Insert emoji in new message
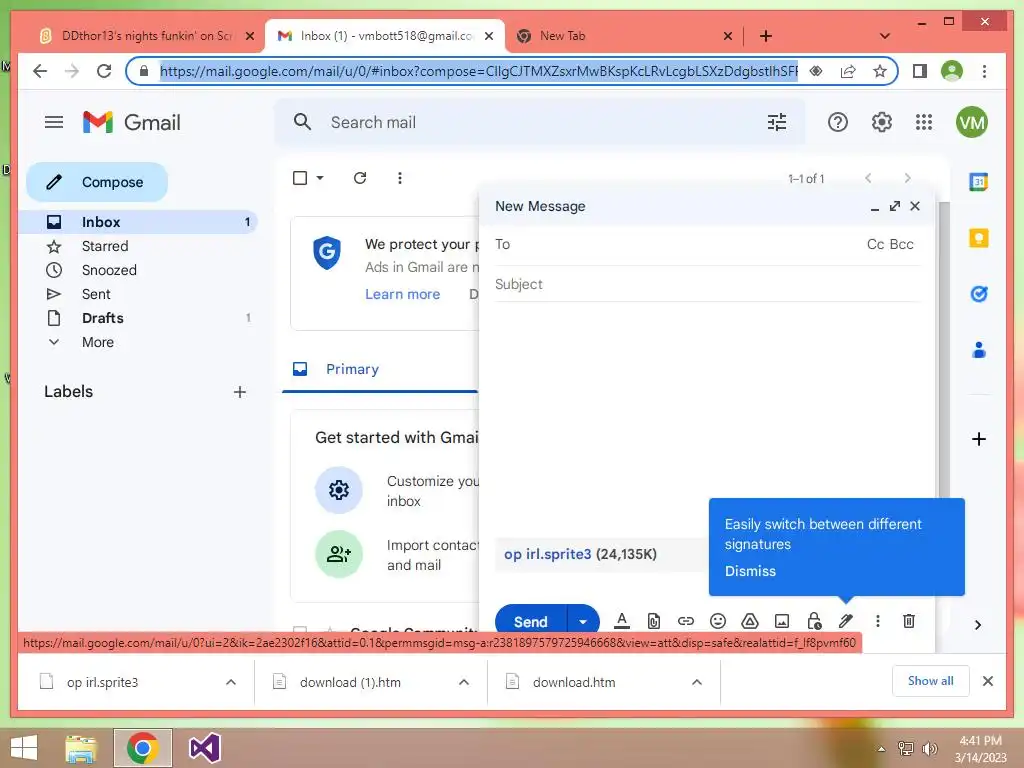This screenshot has width=1024, height=768. click(718, 621)
